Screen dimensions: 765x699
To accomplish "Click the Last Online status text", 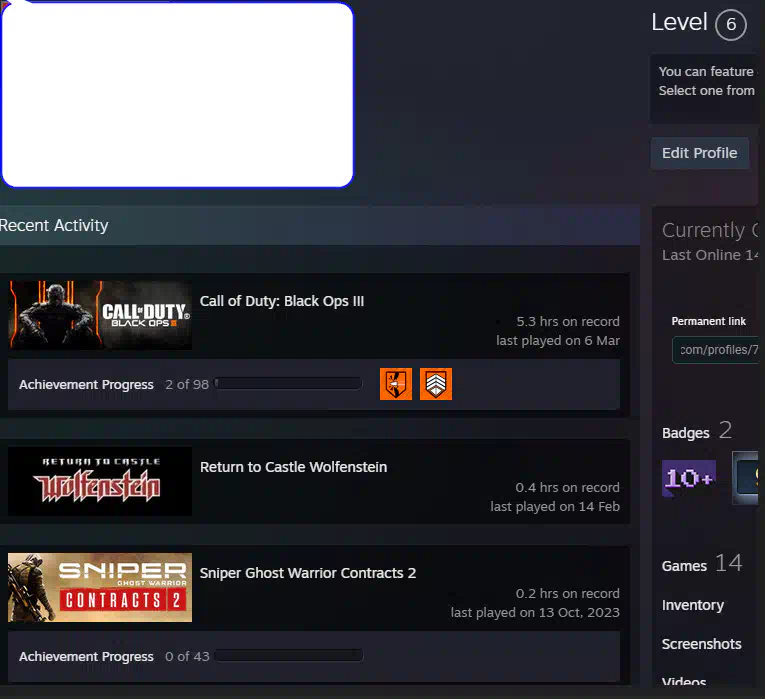I will 710,255.
